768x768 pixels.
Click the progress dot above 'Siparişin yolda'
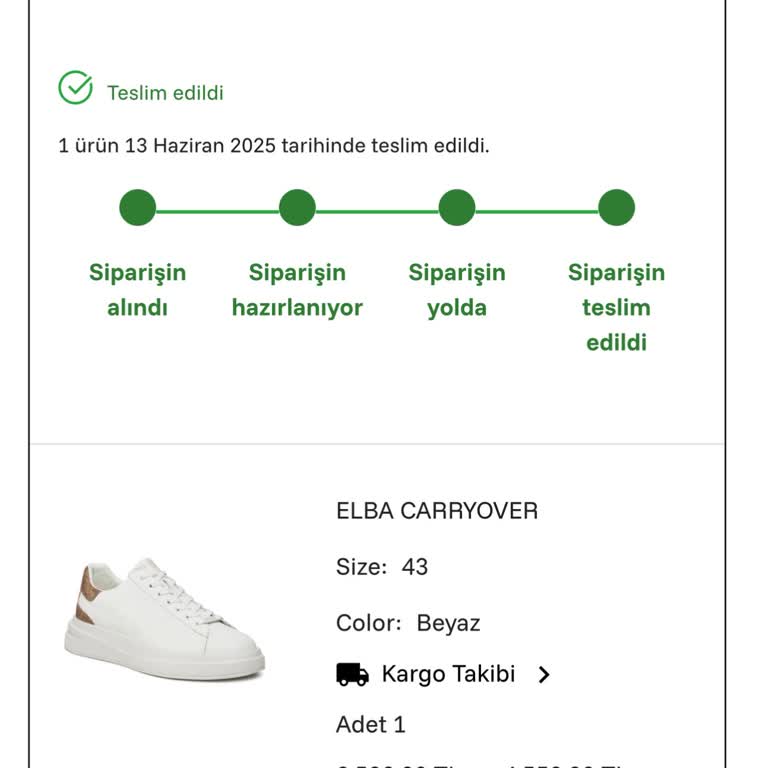(457, 208)
